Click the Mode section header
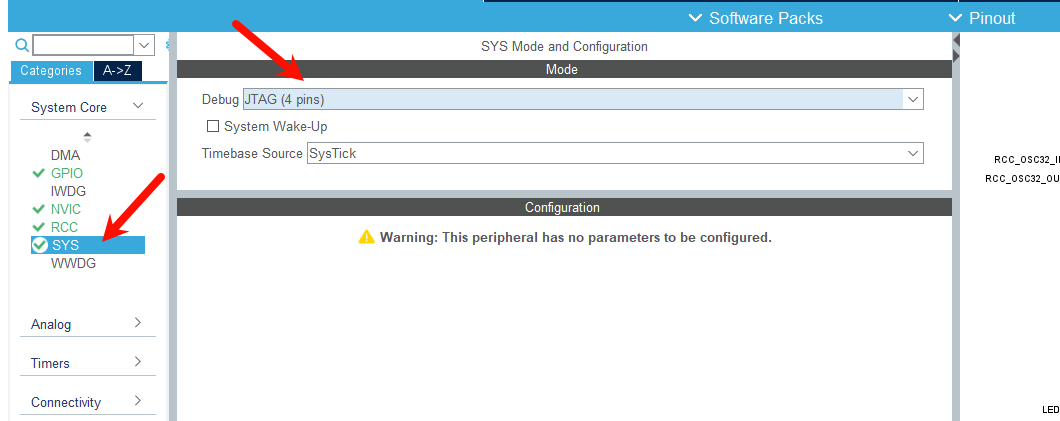 click(564, 69)
